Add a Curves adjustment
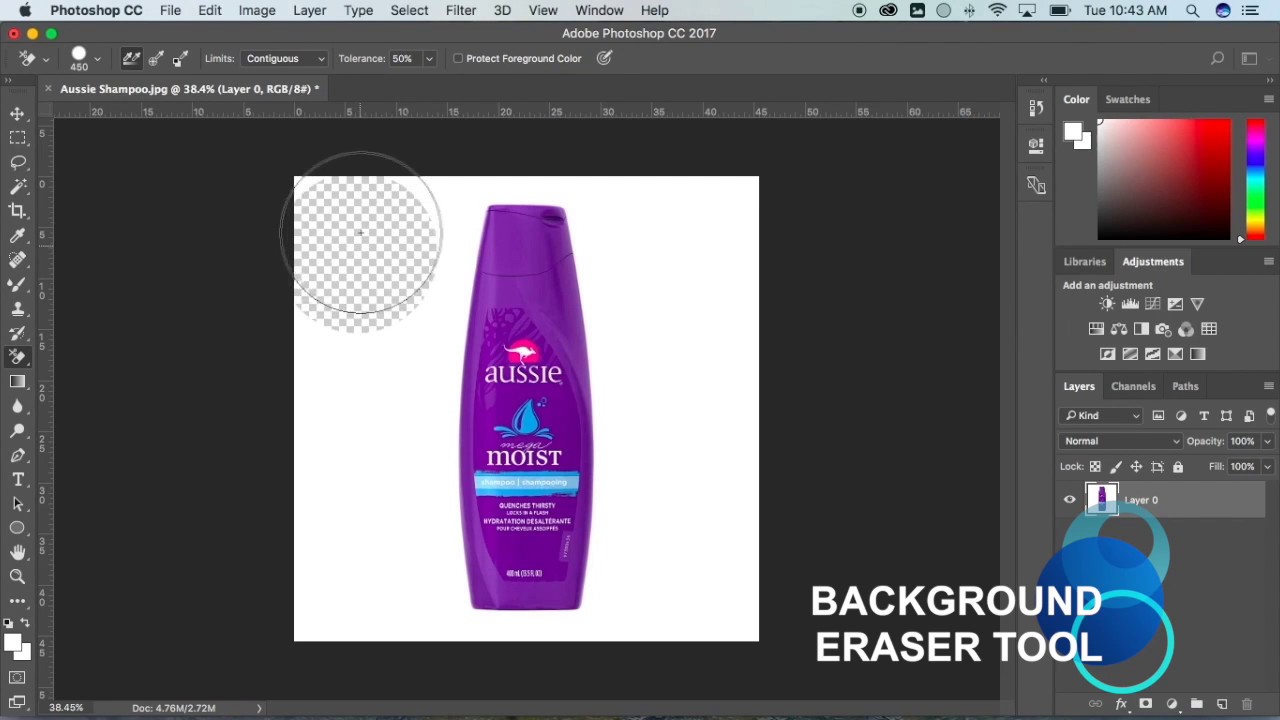This screenshot has height=720, width=1280. (1152, 304)
